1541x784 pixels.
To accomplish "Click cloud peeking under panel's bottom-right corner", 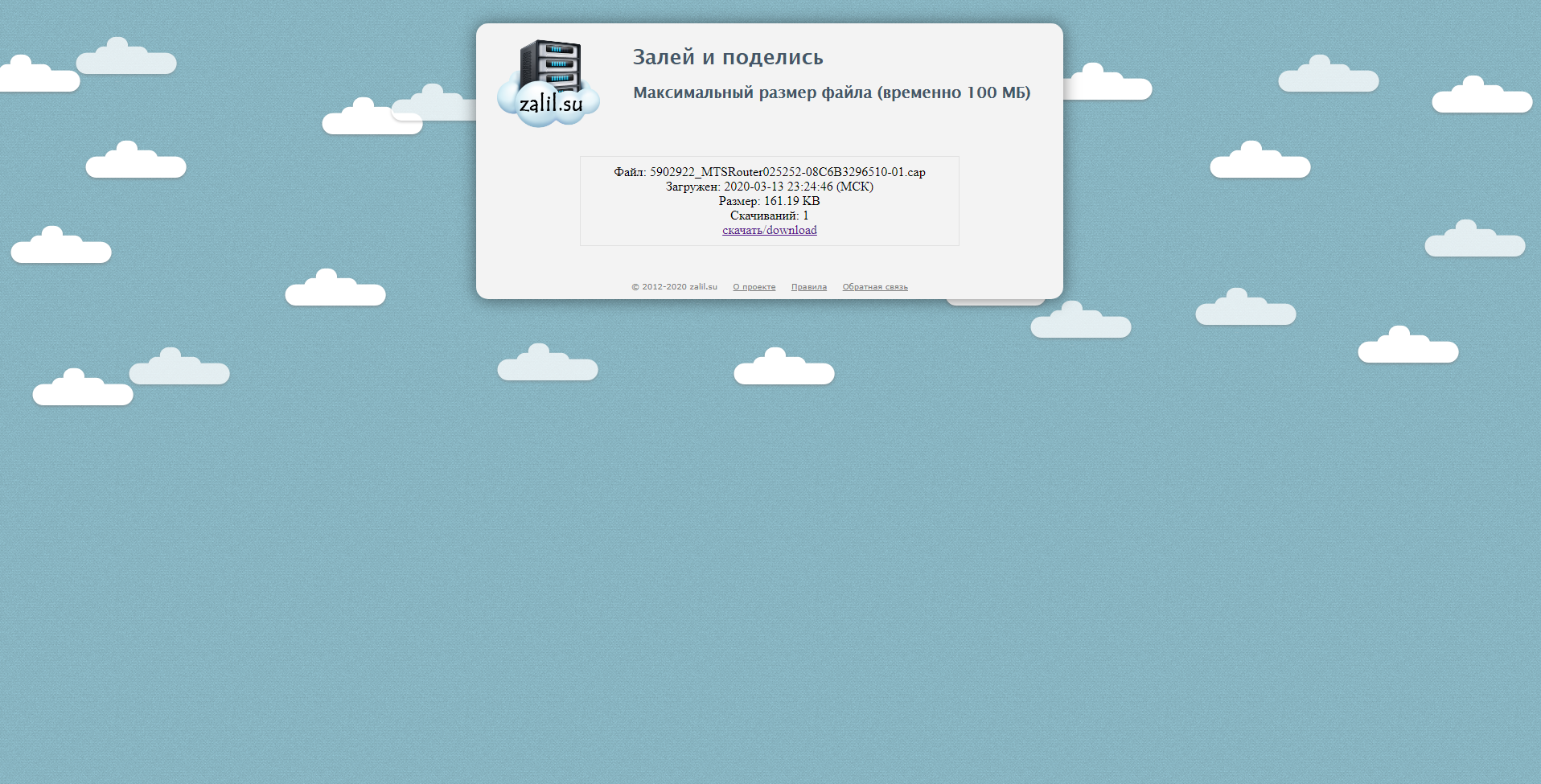I will pos(995,302).
